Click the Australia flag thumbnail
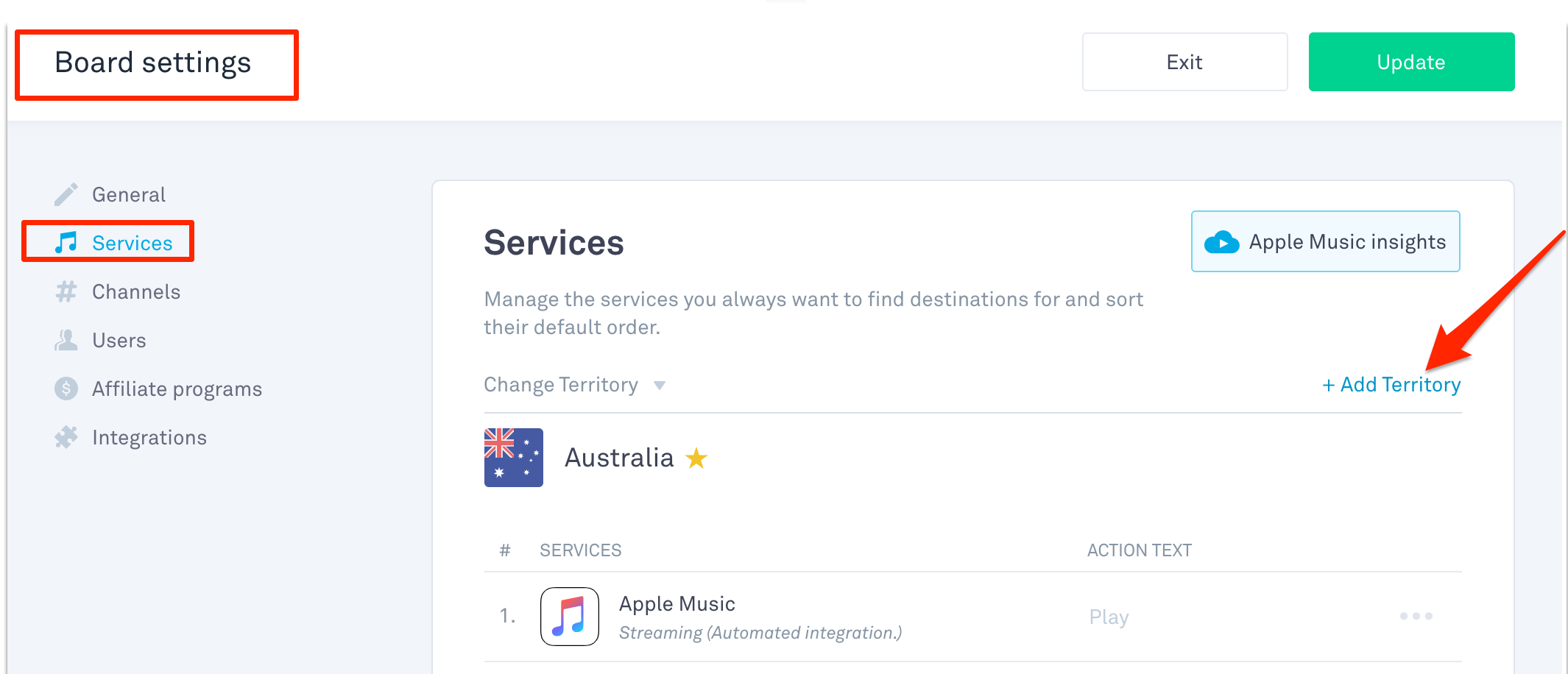This screenshot has width=1568, height=674. [514, 458]
